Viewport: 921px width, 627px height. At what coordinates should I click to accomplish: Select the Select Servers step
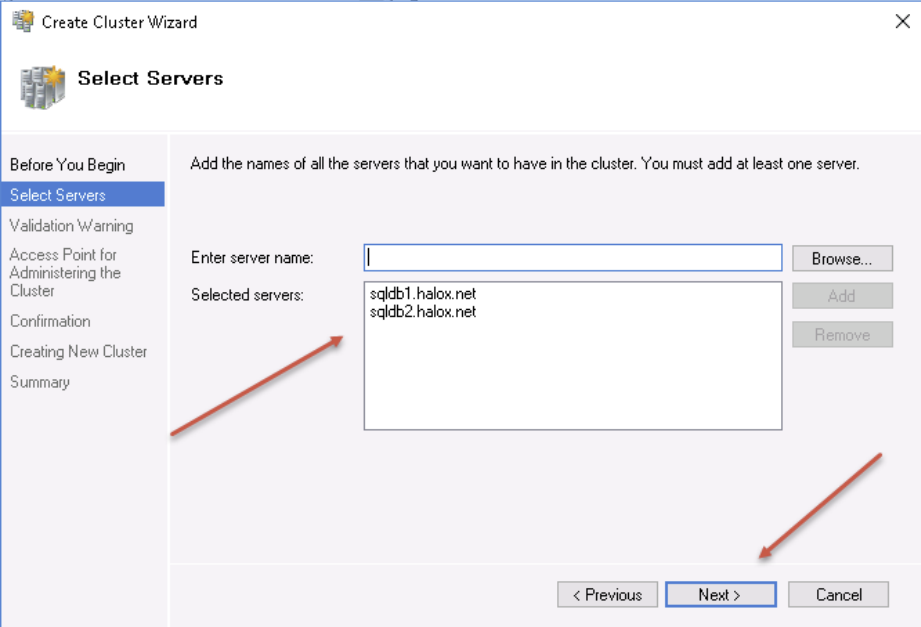coord(83,195)
